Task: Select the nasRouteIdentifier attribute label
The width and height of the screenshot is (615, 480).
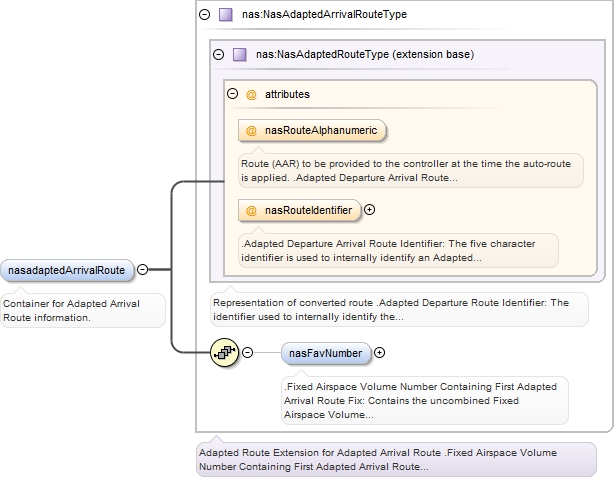Action: 307,210
